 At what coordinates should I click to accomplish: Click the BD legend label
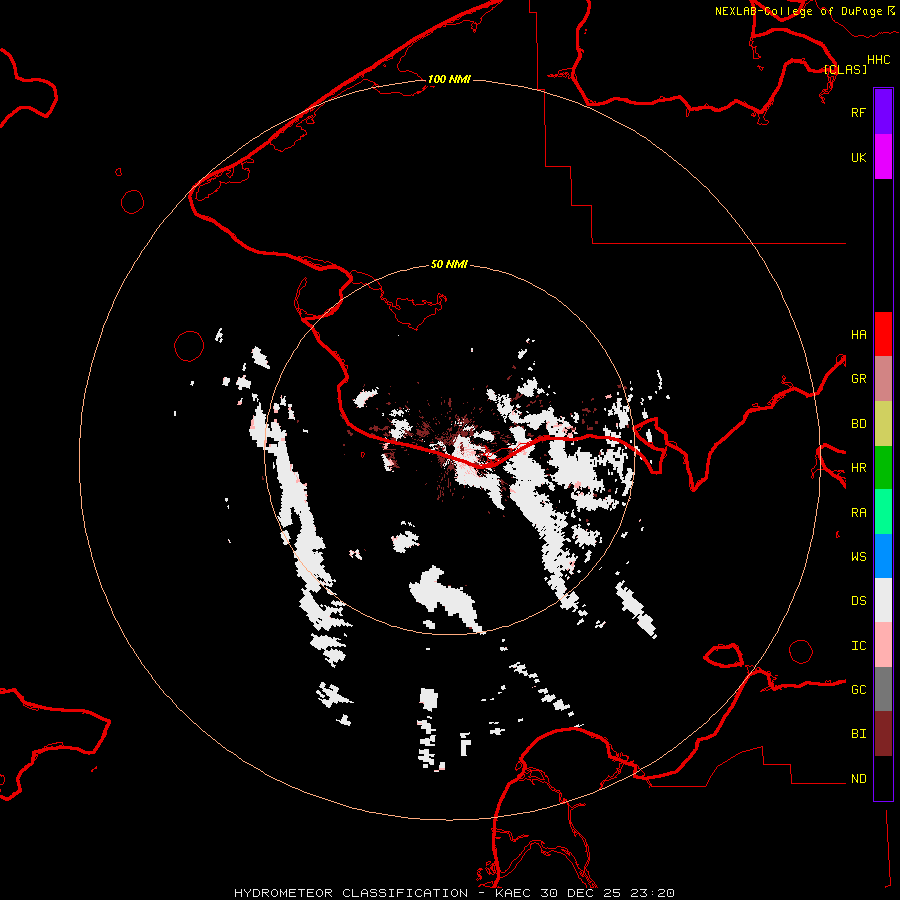coord(858,424)
